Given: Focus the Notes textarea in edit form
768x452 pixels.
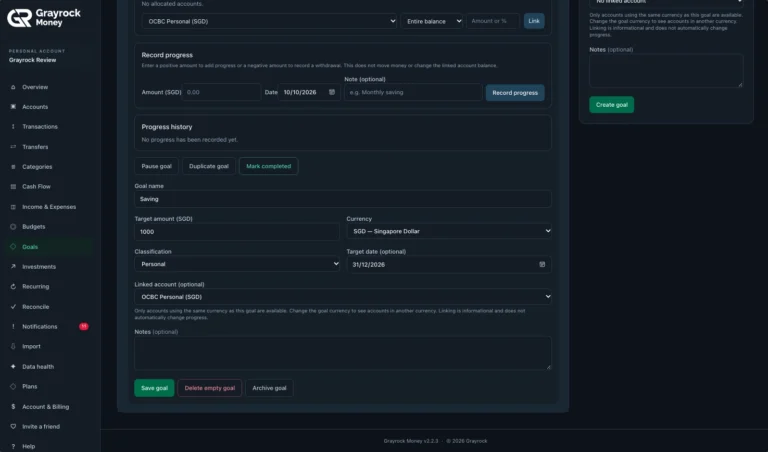Looking at the screenshot, I should coord(343,353).
